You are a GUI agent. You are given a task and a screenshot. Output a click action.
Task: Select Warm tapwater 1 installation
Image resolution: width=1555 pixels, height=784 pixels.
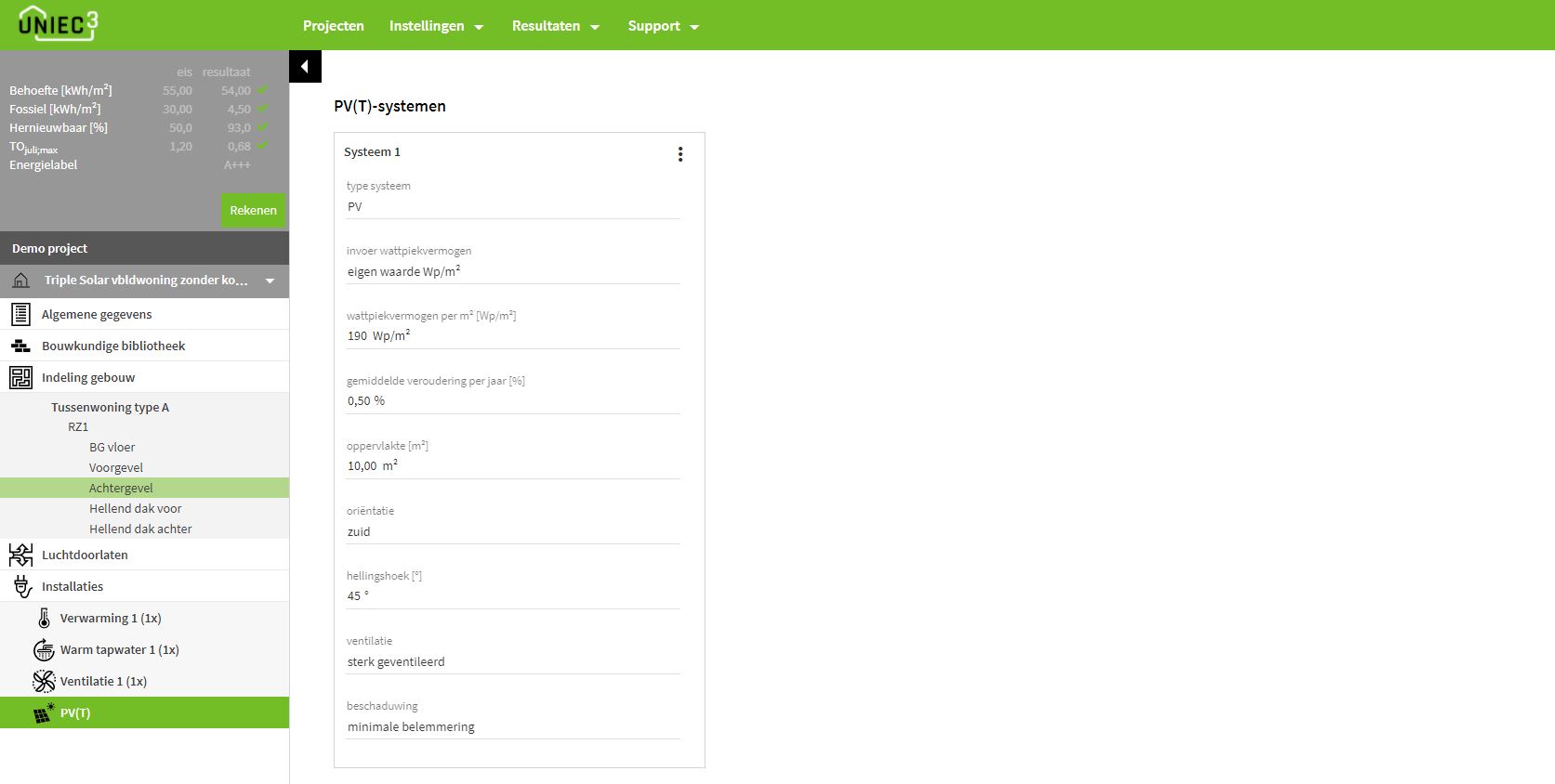pos(119,649)
